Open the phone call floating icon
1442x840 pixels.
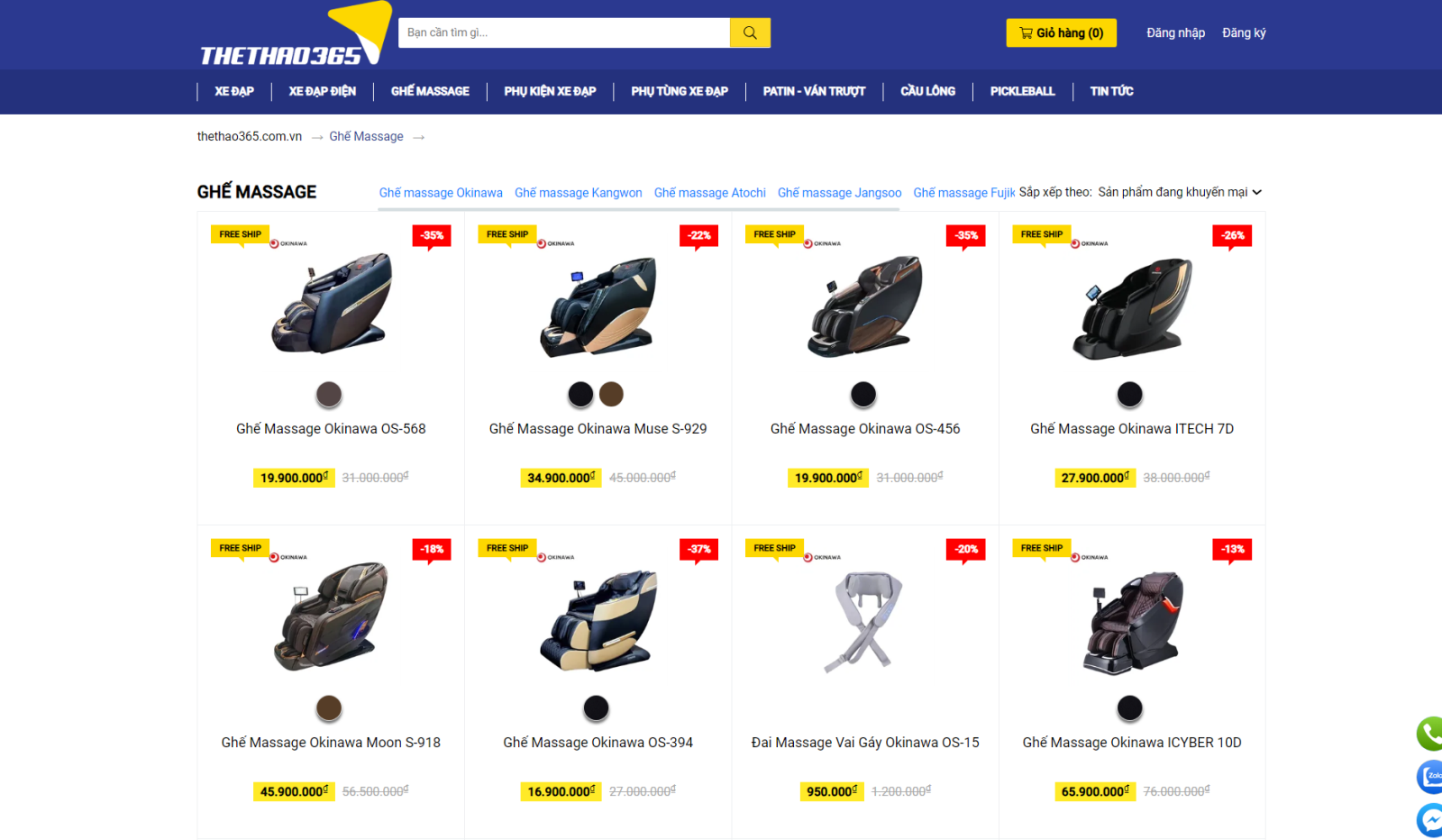(x=1429, y=733)
